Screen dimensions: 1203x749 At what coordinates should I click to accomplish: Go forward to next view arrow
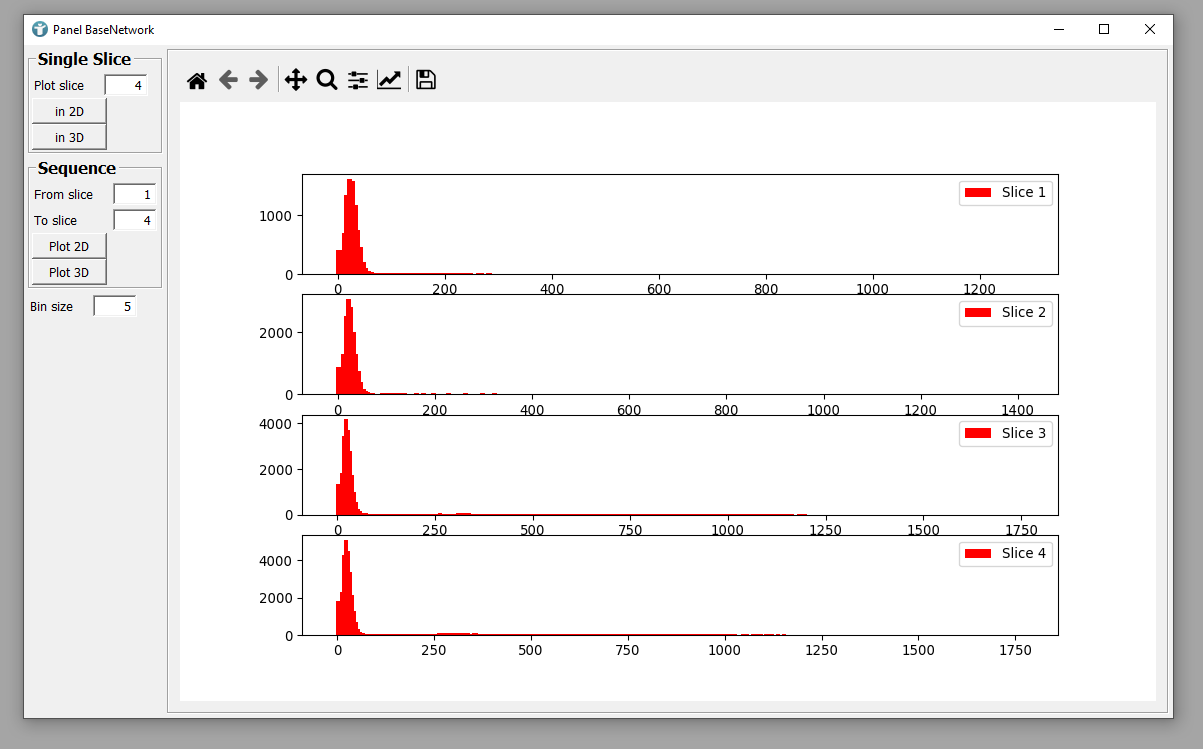click(x=258, y=80)
